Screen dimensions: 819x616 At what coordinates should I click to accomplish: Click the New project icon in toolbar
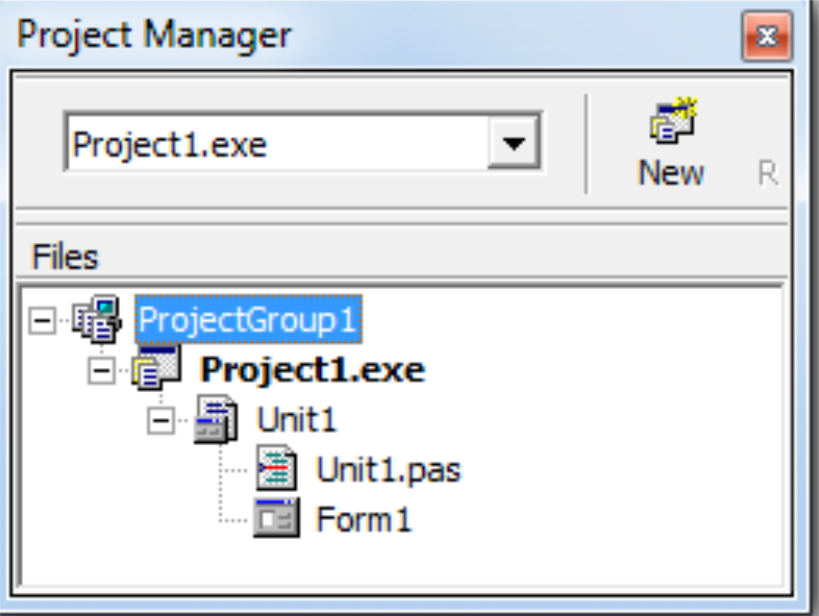(673, 120)
